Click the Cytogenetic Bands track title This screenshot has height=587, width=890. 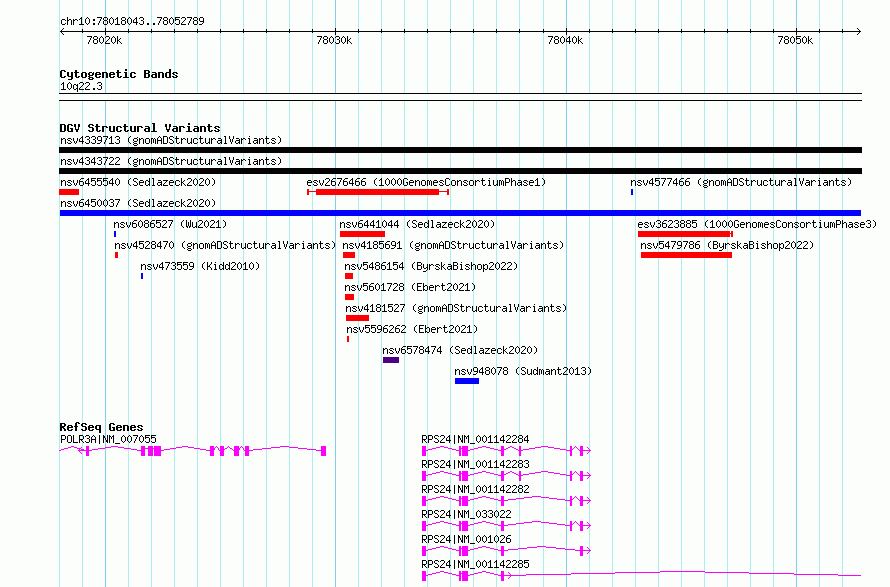point(119,74)
